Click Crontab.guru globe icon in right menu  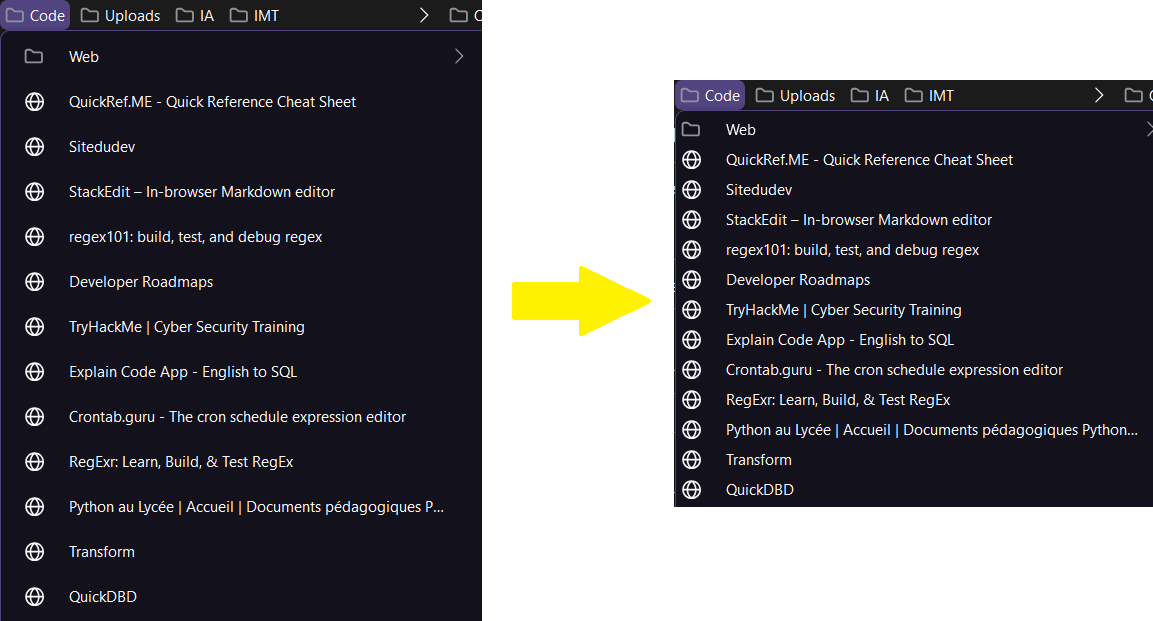(691, 370)
